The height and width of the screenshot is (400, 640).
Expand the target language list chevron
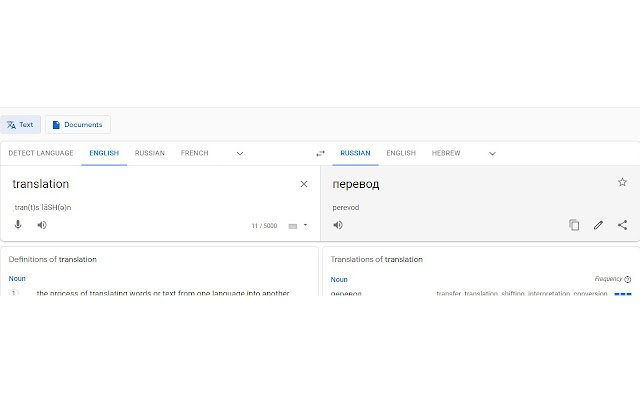pyautogui.click(x=492, y=153)
